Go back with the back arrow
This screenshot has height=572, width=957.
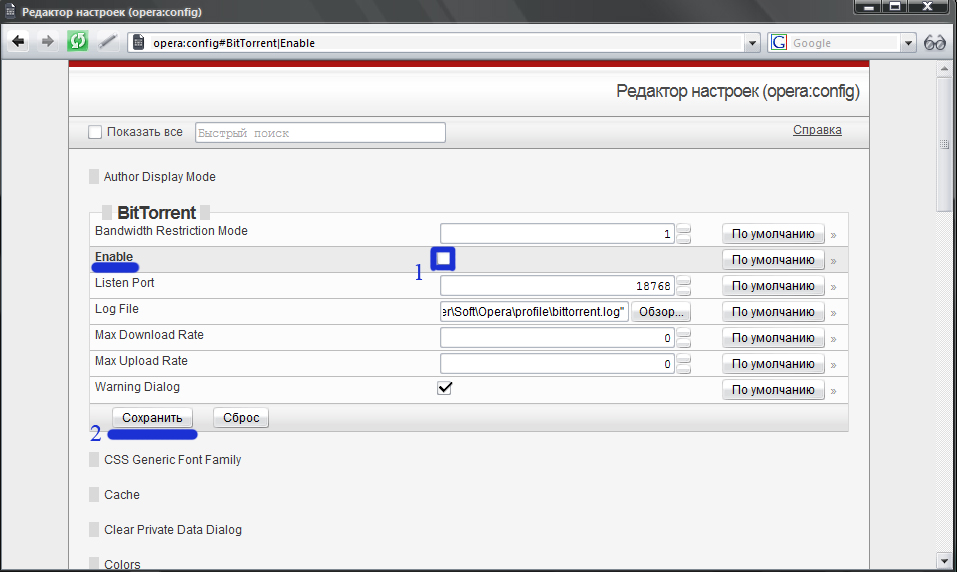pyautogui.click(x=18, y=42)
